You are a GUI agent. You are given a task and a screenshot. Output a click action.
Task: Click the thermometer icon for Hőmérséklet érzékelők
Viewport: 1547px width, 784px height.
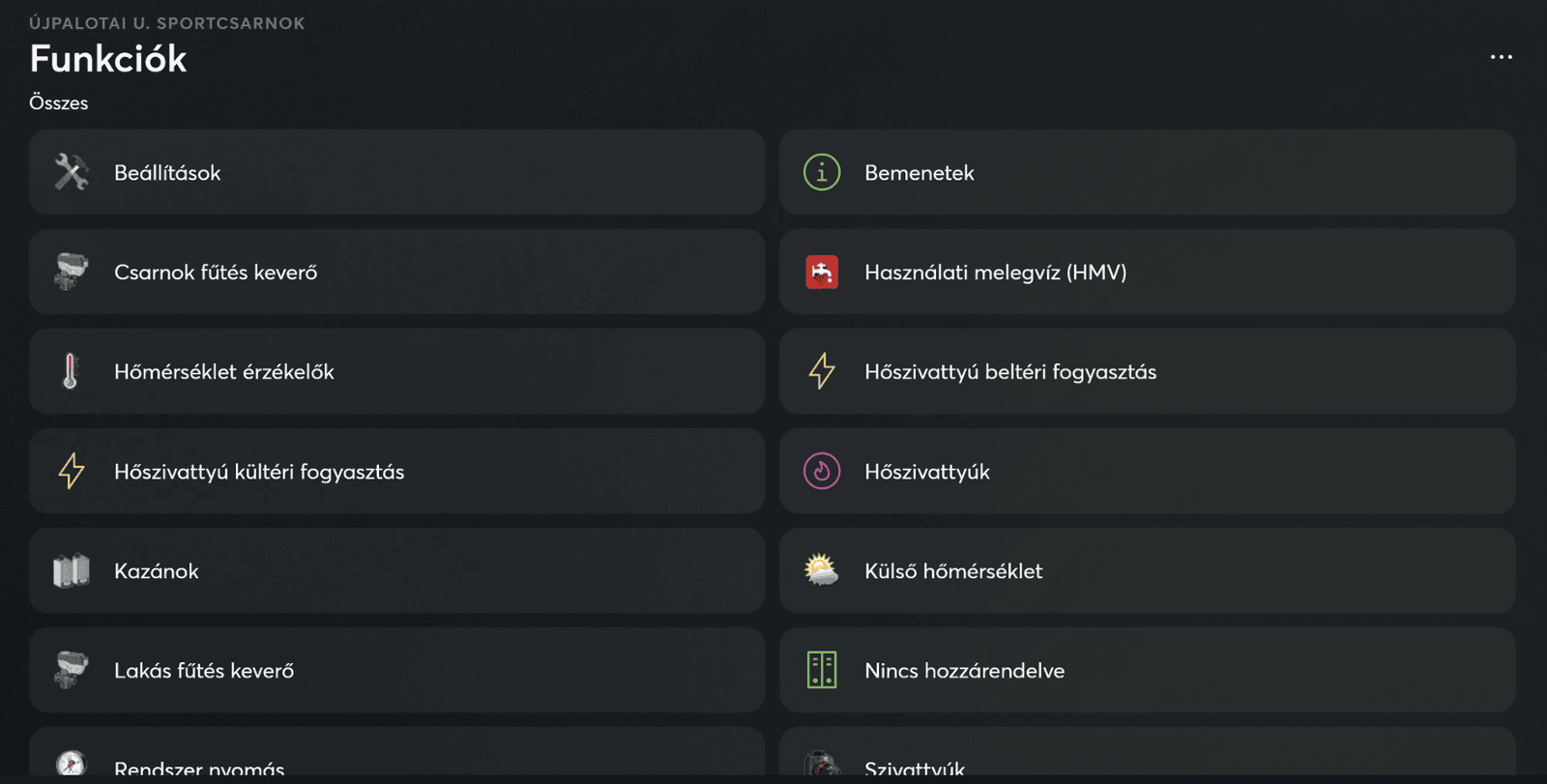coord(71,371)
